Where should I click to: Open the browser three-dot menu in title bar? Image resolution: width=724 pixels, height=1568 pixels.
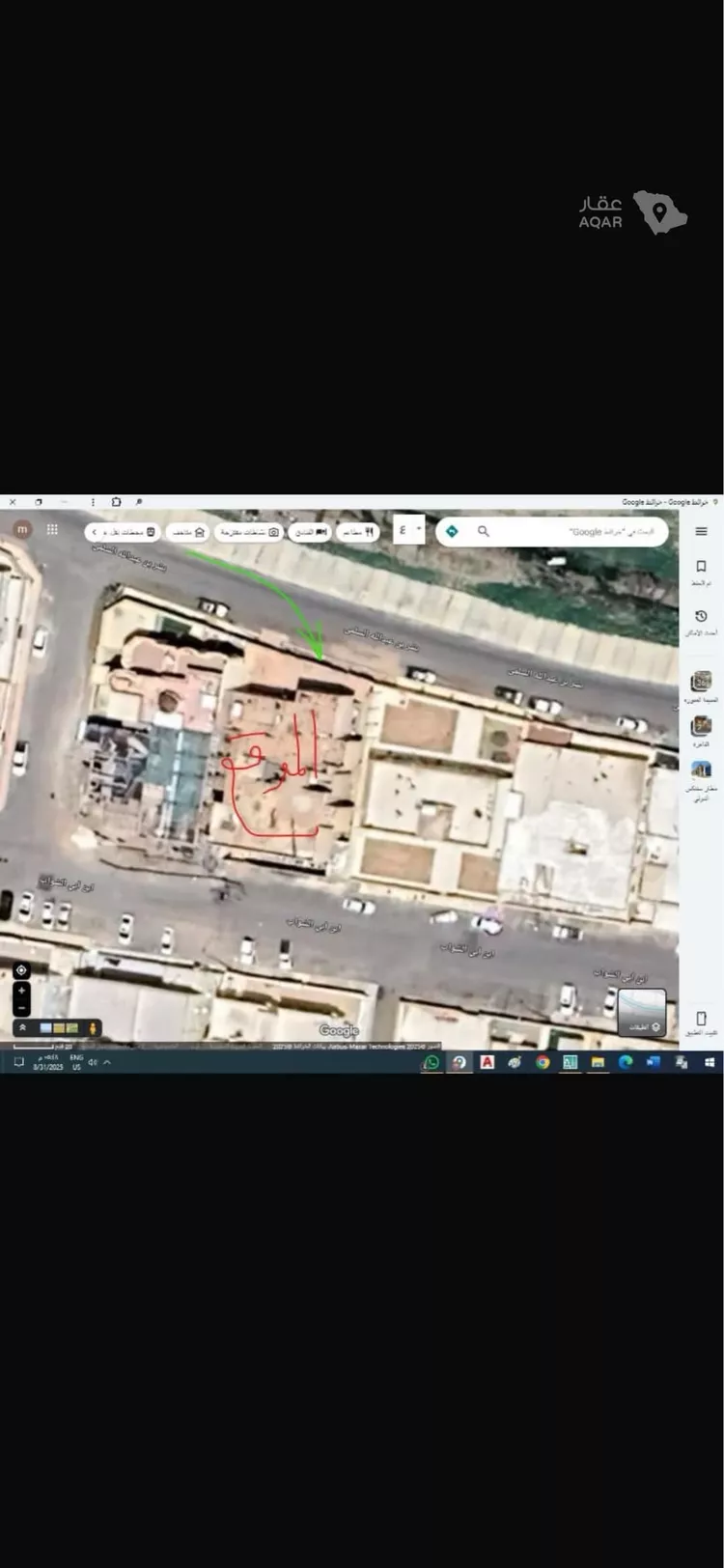93,502
